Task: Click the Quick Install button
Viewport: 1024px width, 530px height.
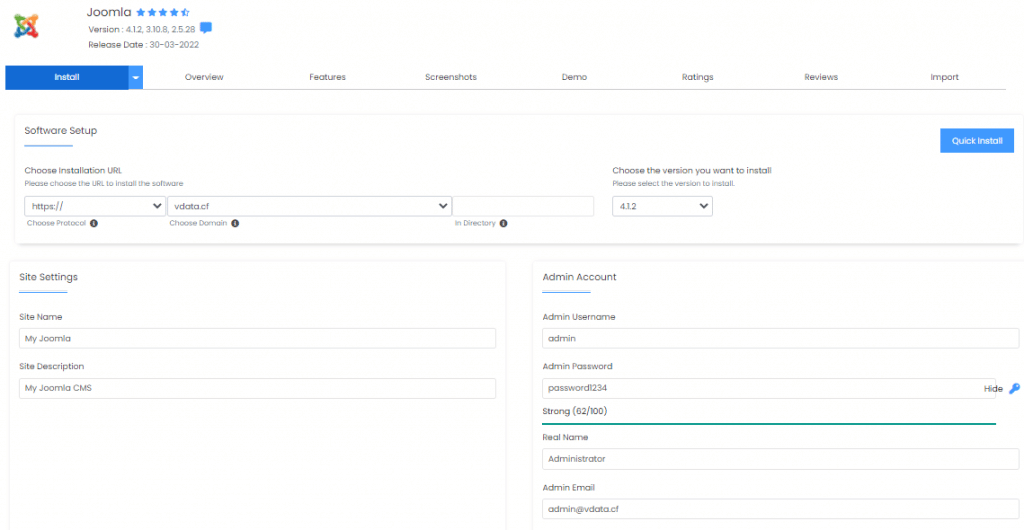Action: (977, 140)
